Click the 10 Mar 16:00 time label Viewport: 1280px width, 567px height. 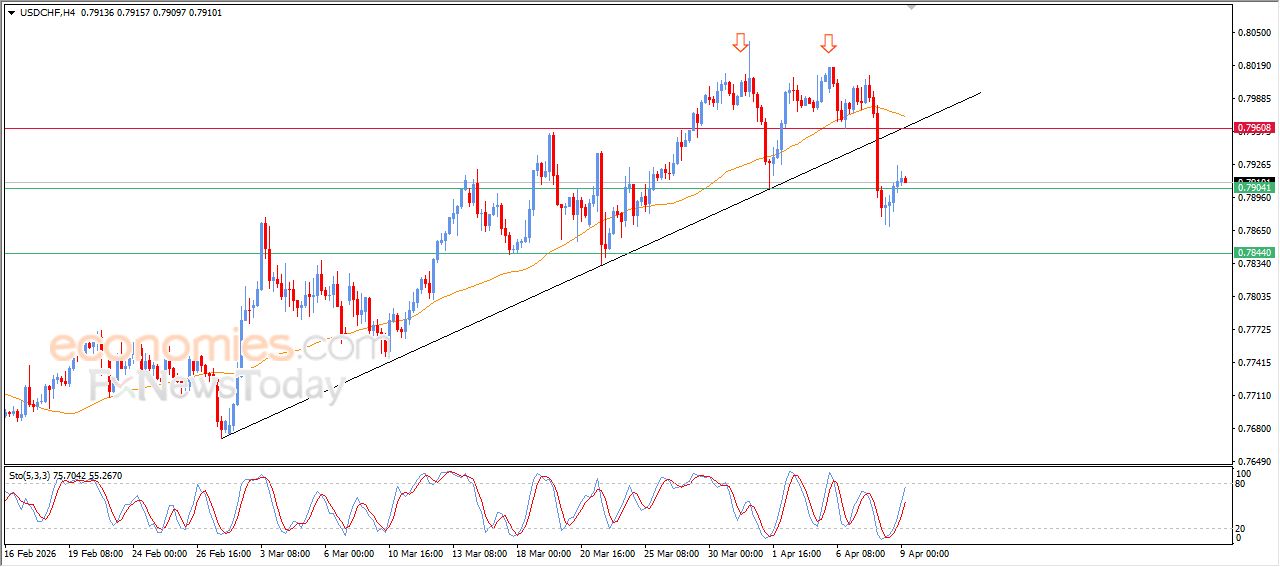415,553
